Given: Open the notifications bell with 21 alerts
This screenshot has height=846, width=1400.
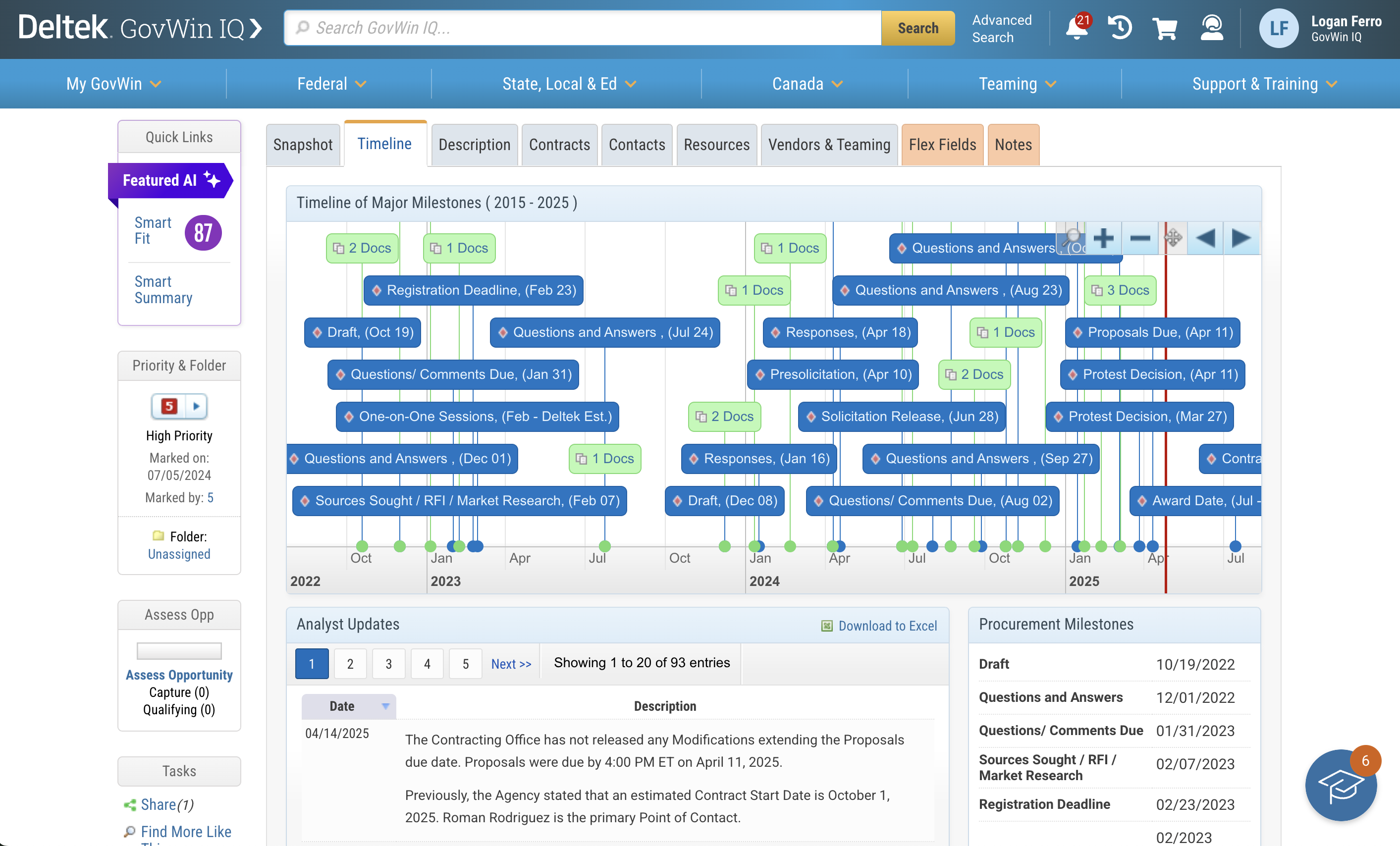Looking at the screenshot, I should (x=1077, y=27).
